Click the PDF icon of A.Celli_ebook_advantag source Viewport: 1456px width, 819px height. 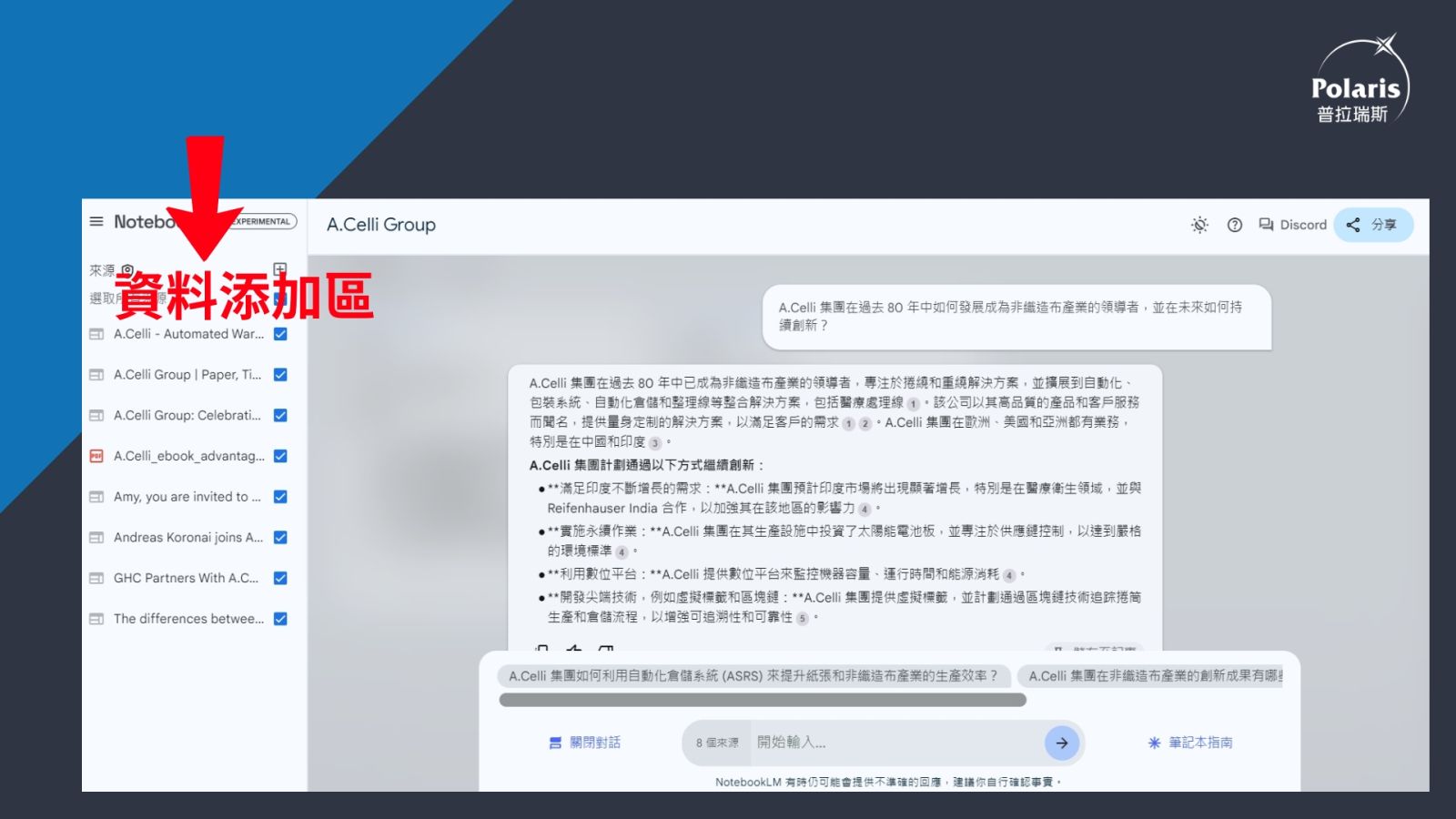coord(96,456)
